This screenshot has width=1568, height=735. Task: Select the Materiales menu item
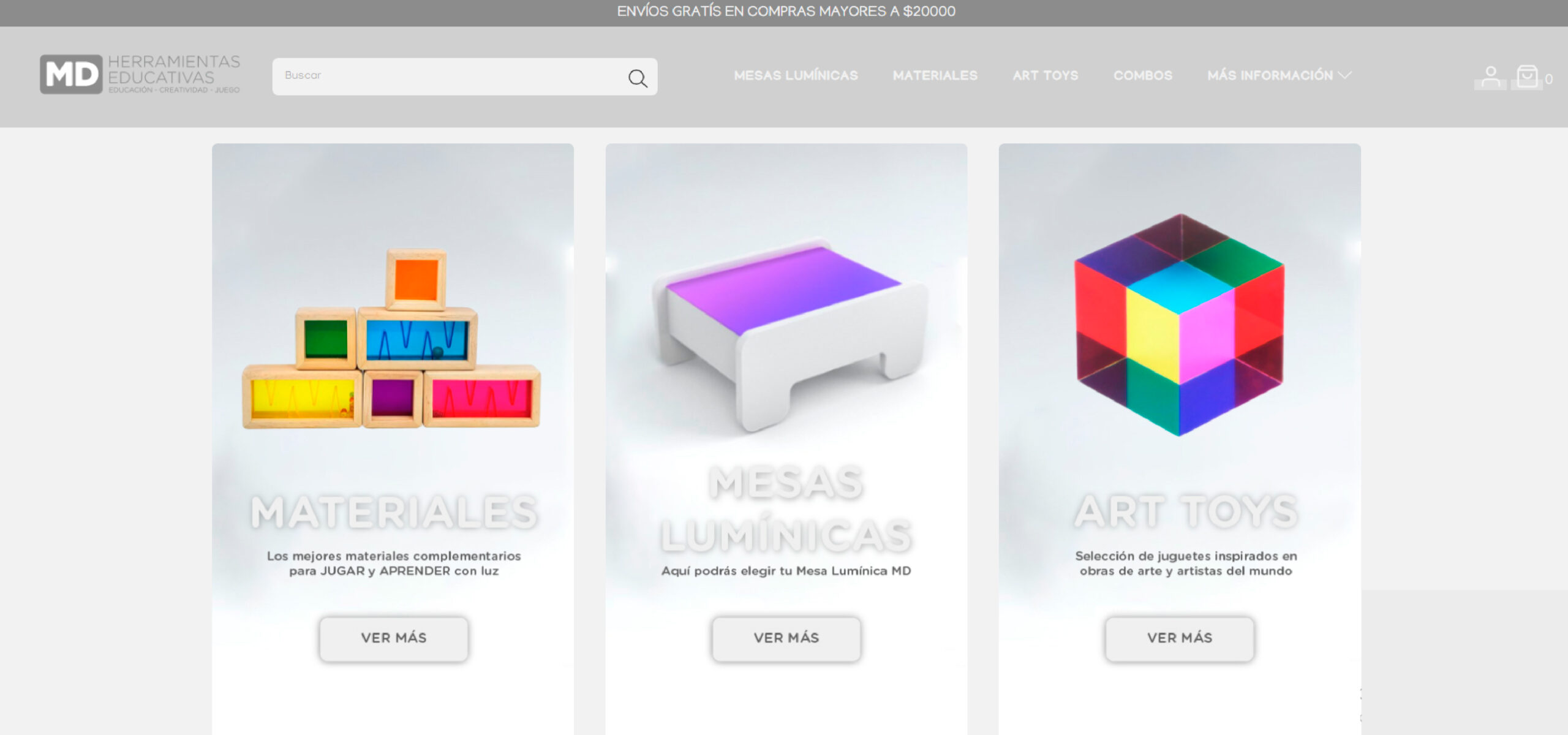[935, 75]
